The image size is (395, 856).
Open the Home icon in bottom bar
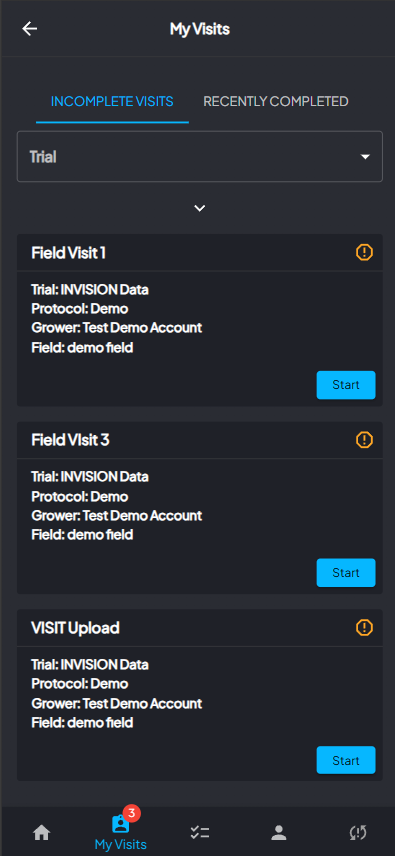(x=41, y=833)
